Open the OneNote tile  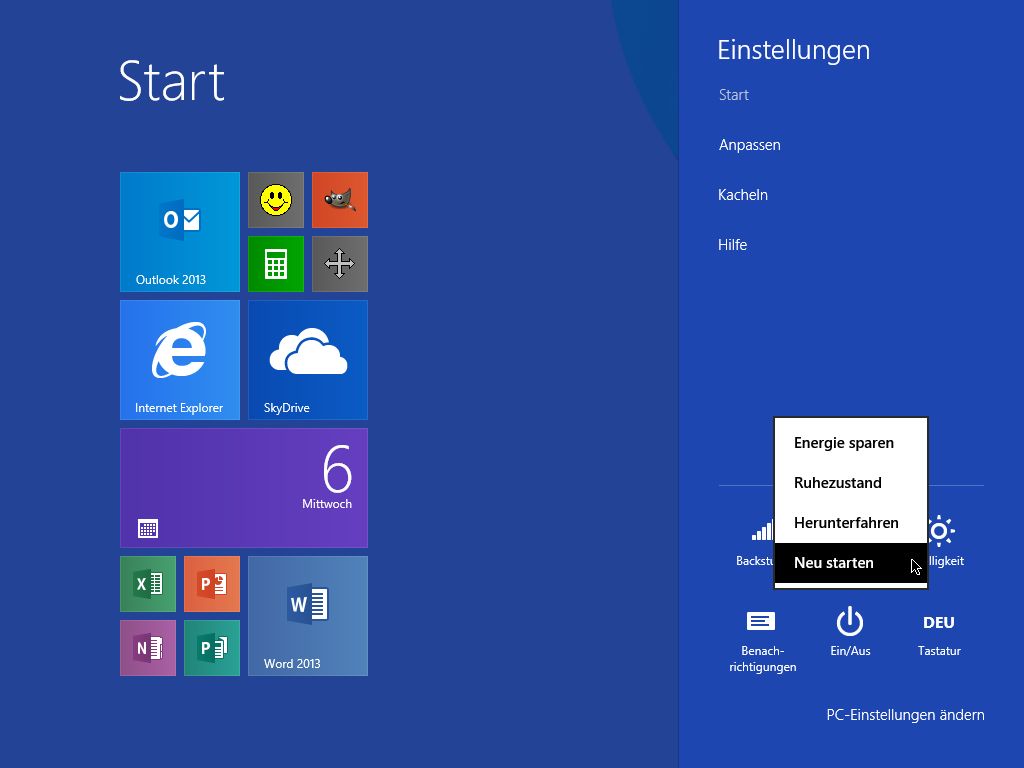pos(148,648)
